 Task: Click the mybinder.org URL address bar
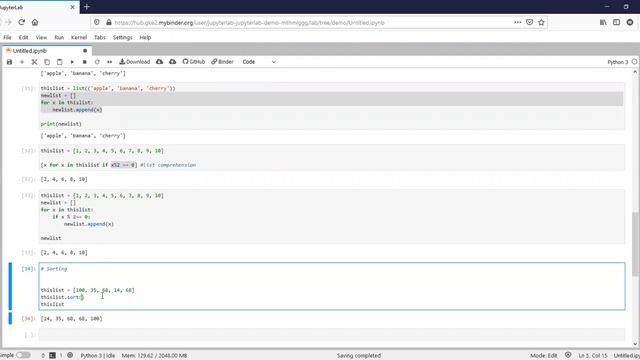(x=249, y=22)
